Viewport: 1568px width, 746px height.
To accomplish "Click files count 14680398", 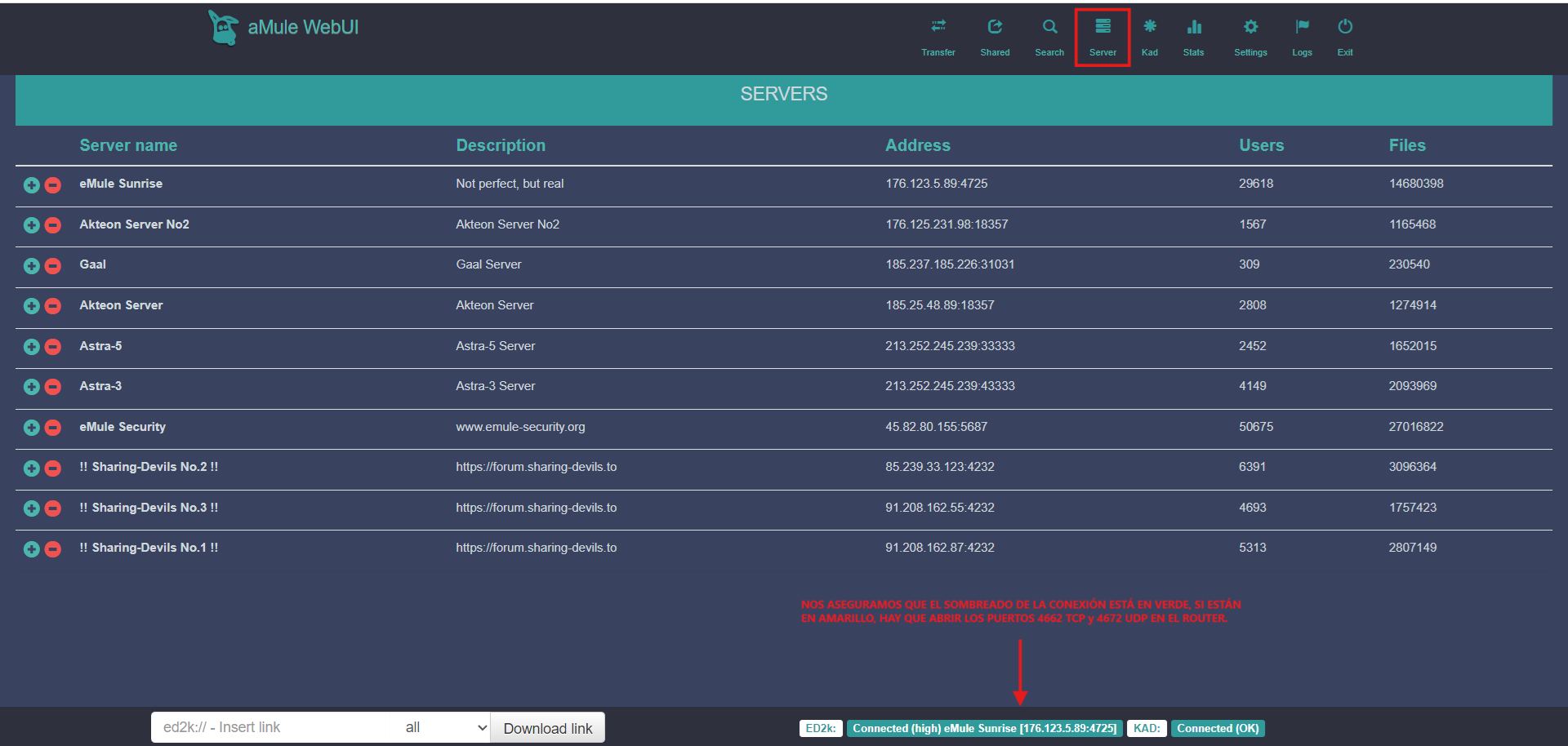I will point(1416,184).
